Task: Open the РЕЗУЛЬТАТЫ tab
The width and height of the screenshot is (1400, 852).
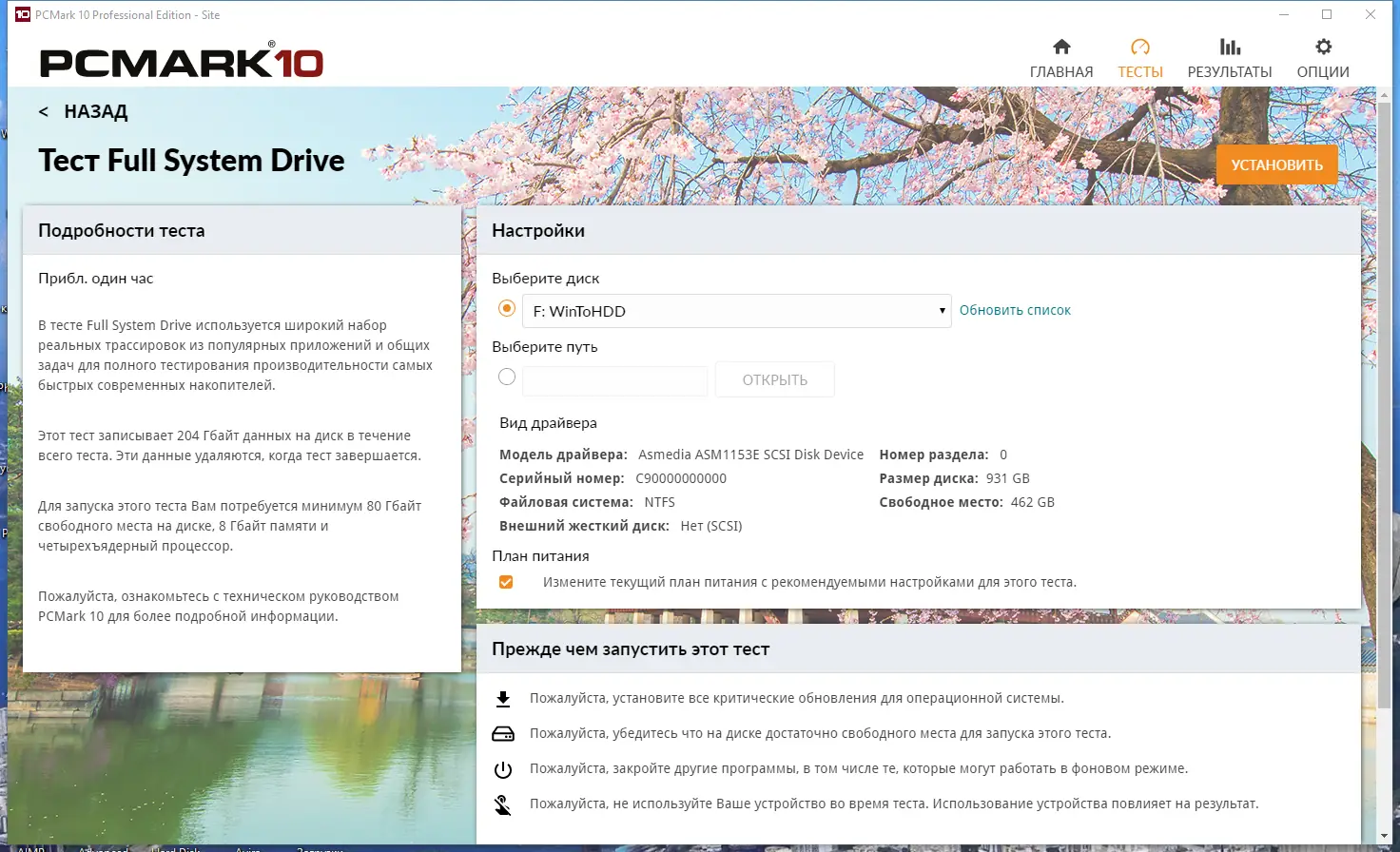Action: click(1230, 59)
